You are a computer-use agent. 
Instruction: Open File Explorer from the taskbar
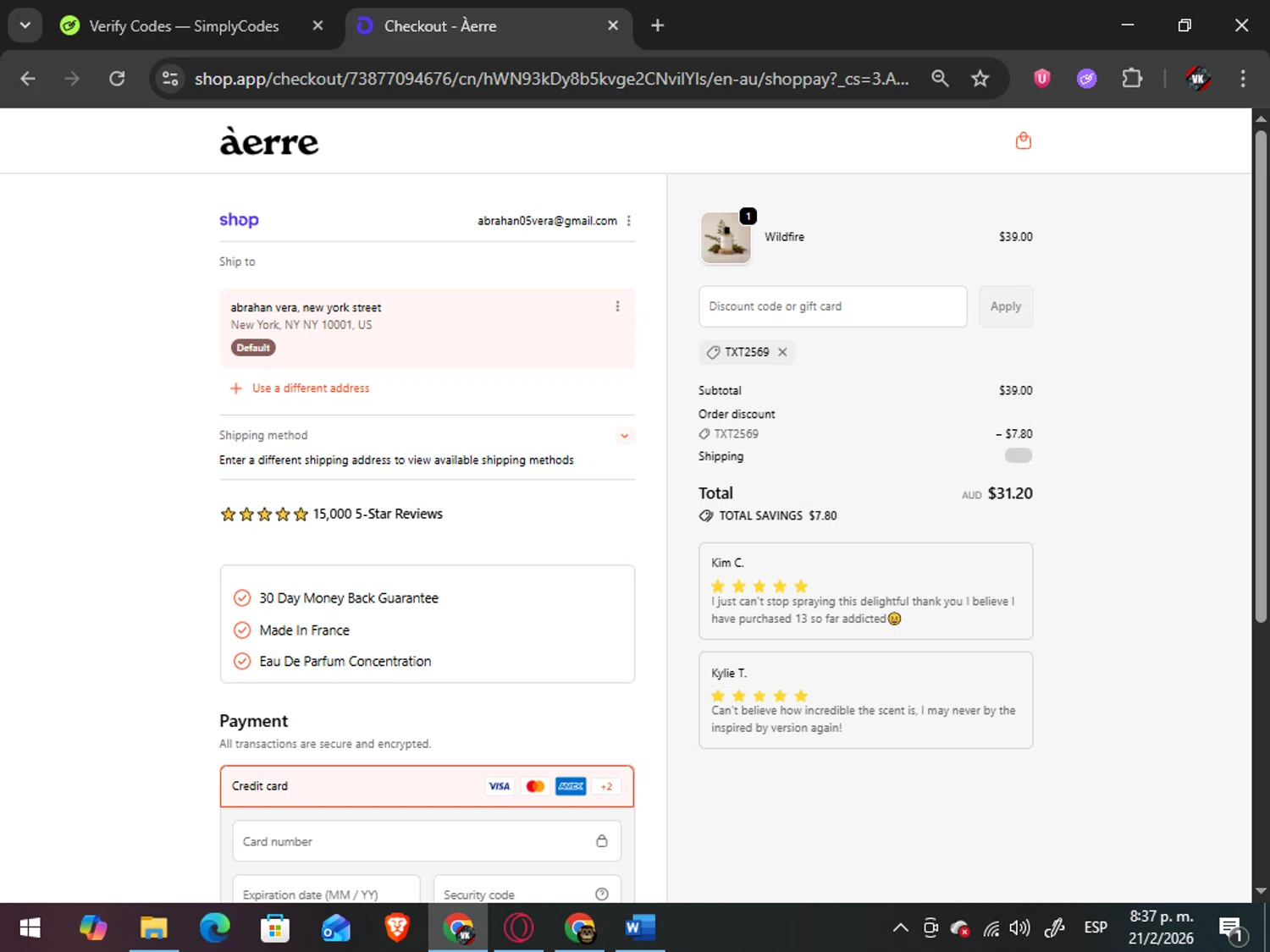coord(153,928)
